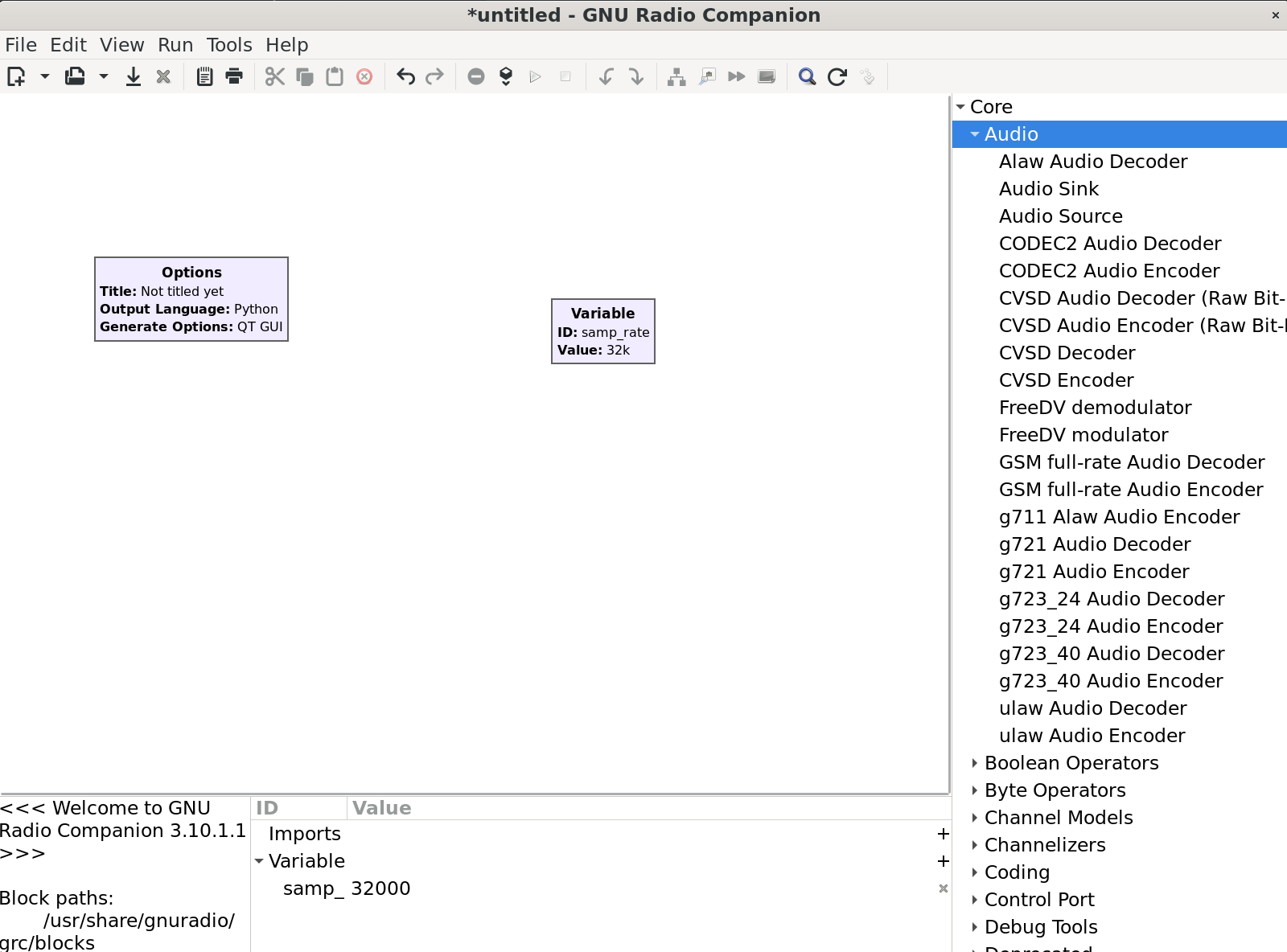Copy the selected block

[x=305, y=76]
